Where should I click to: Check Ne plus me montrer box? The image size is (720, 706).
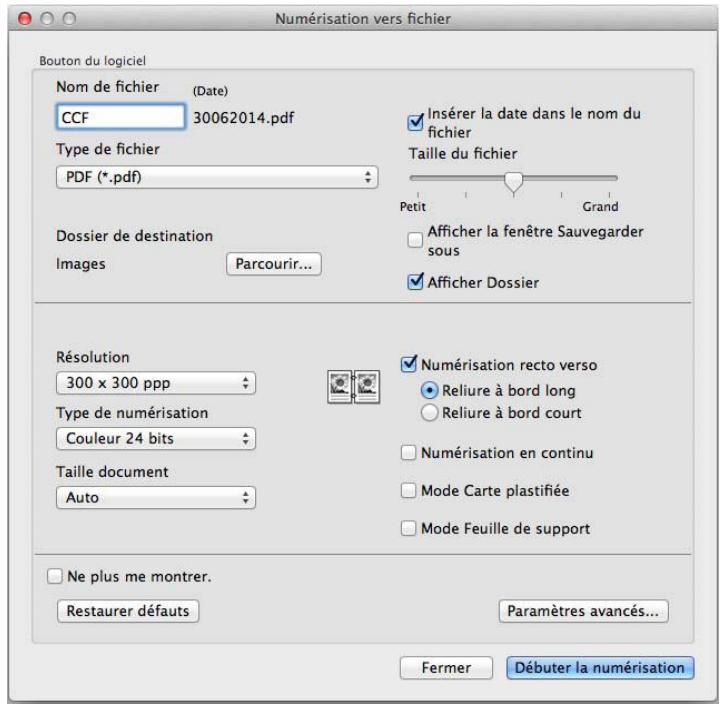tap(55, 576)
